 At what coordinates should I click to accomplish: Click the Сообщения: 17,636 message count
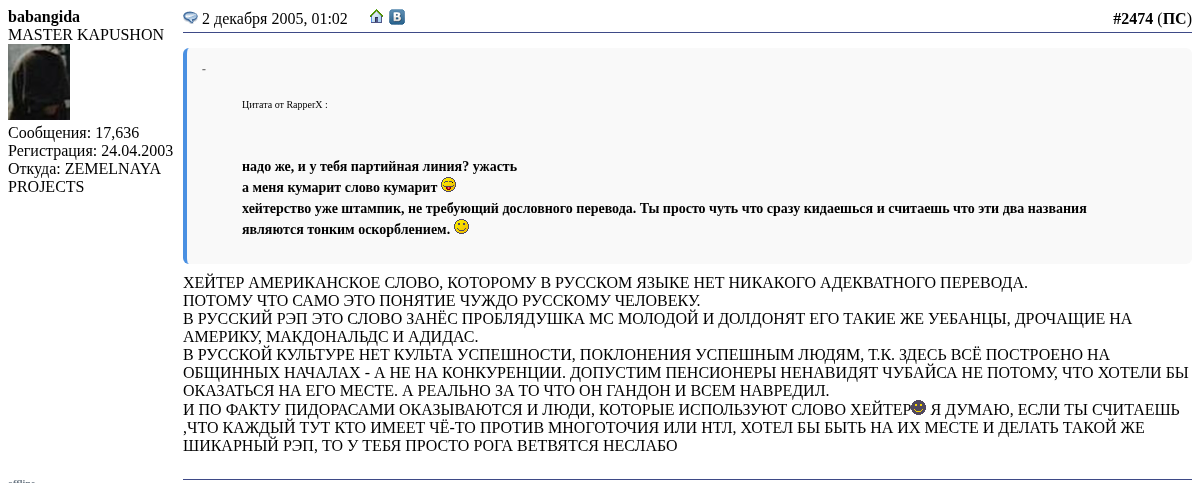point(73,133)
